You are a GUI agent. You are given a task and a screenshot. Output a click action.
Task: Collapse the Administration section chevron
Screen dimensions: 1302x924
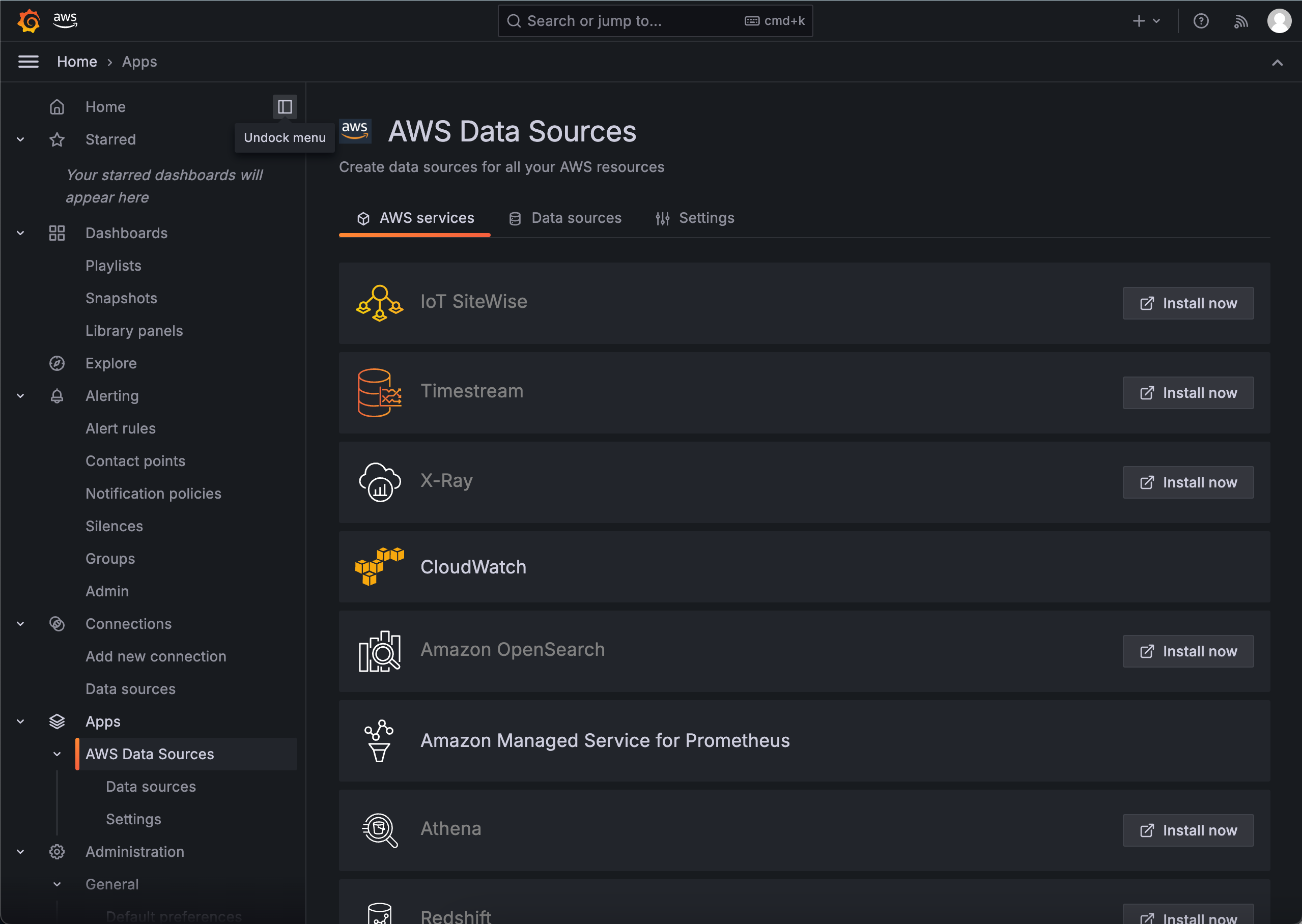(x=20, y=852)
